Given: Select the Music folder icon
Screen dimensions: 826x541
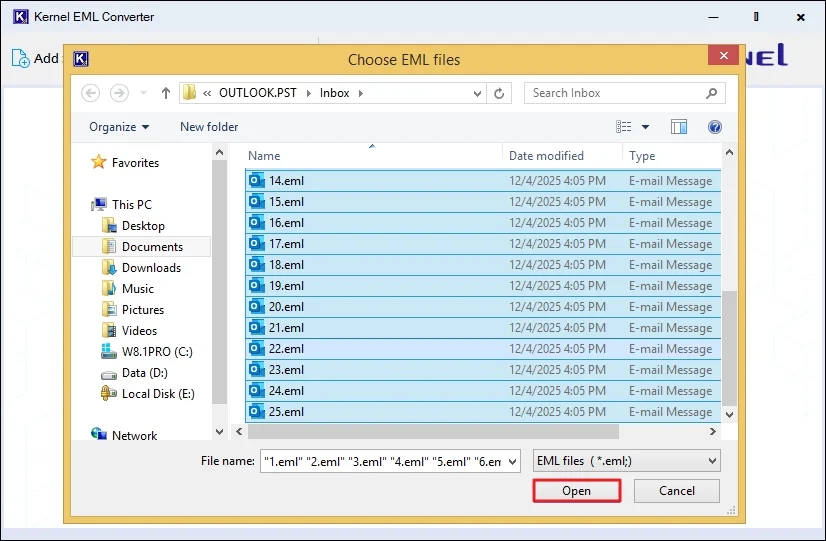Looking at the screenshot, I should pos(109,288).
